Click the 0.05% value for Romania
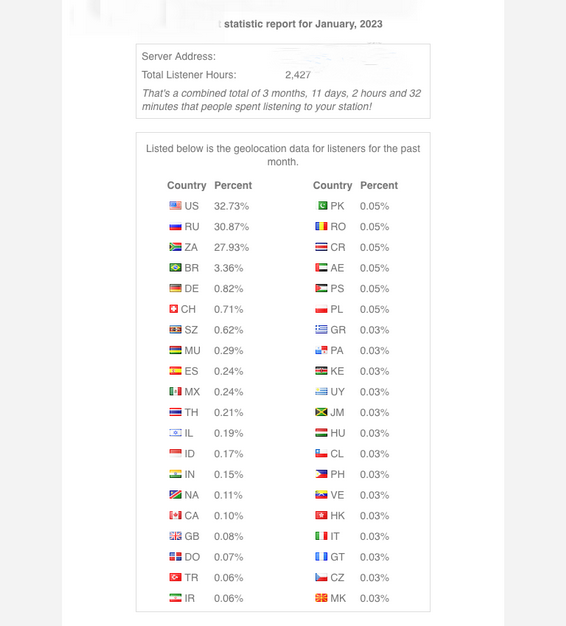 point(374,227)
